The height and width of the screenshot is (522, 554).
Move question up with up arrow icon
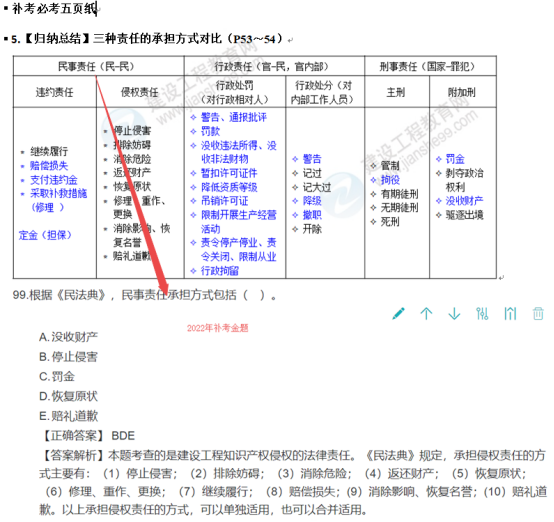click(426, 313)
